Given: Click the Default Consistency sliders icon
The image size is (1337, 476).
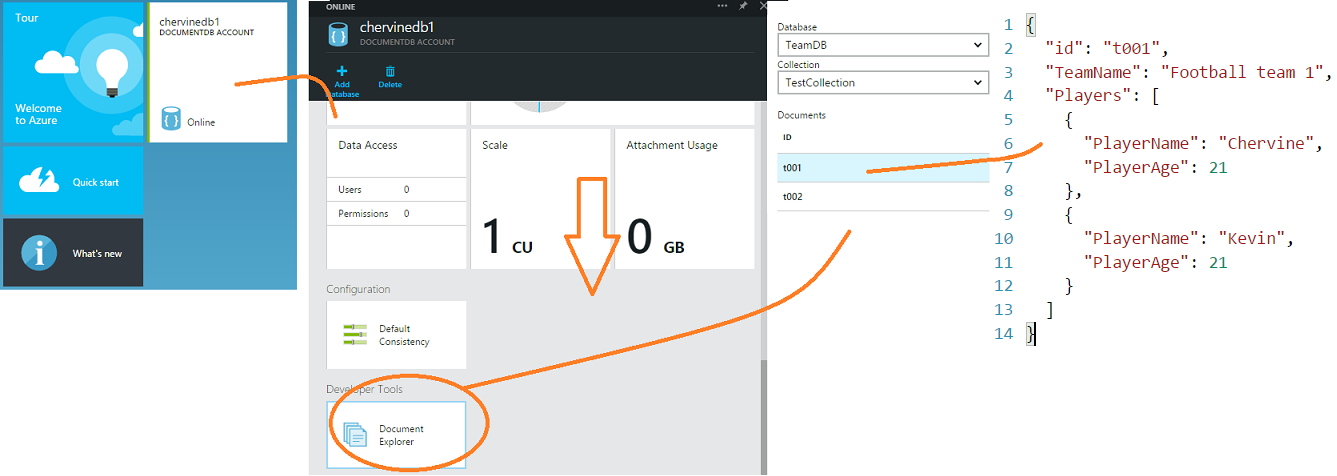Looking at the screenshot, I should [356, 335].
